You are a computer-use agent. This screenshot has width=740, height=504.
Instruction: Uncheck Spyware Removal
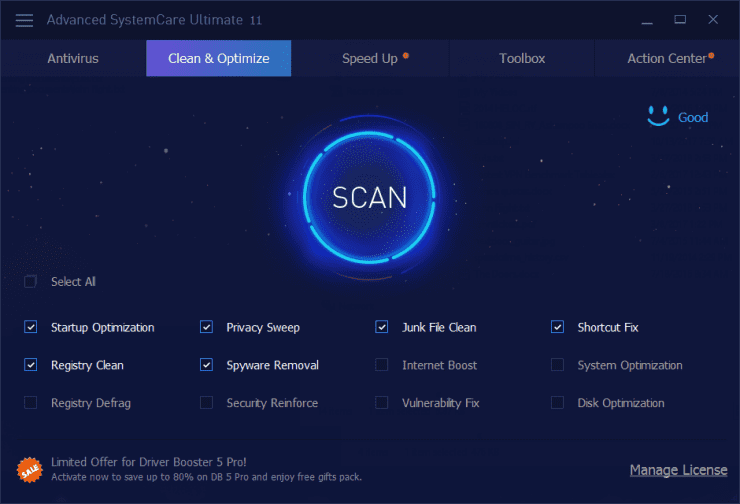(206, 365)
